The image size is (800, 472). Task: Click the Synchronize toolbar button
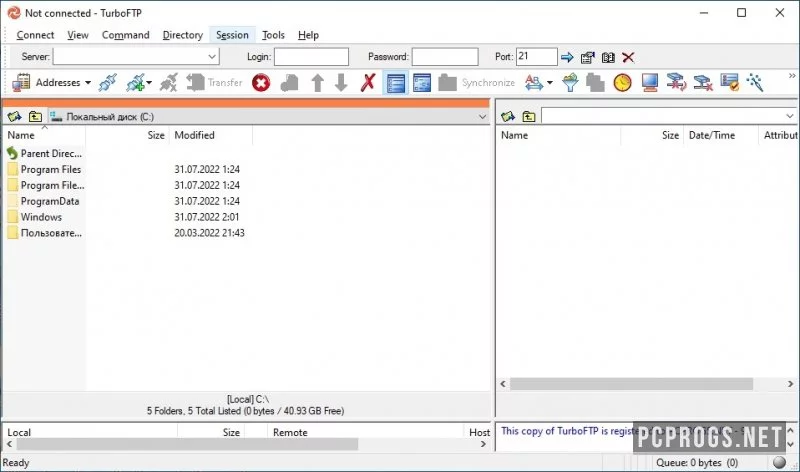click(477, 82)
